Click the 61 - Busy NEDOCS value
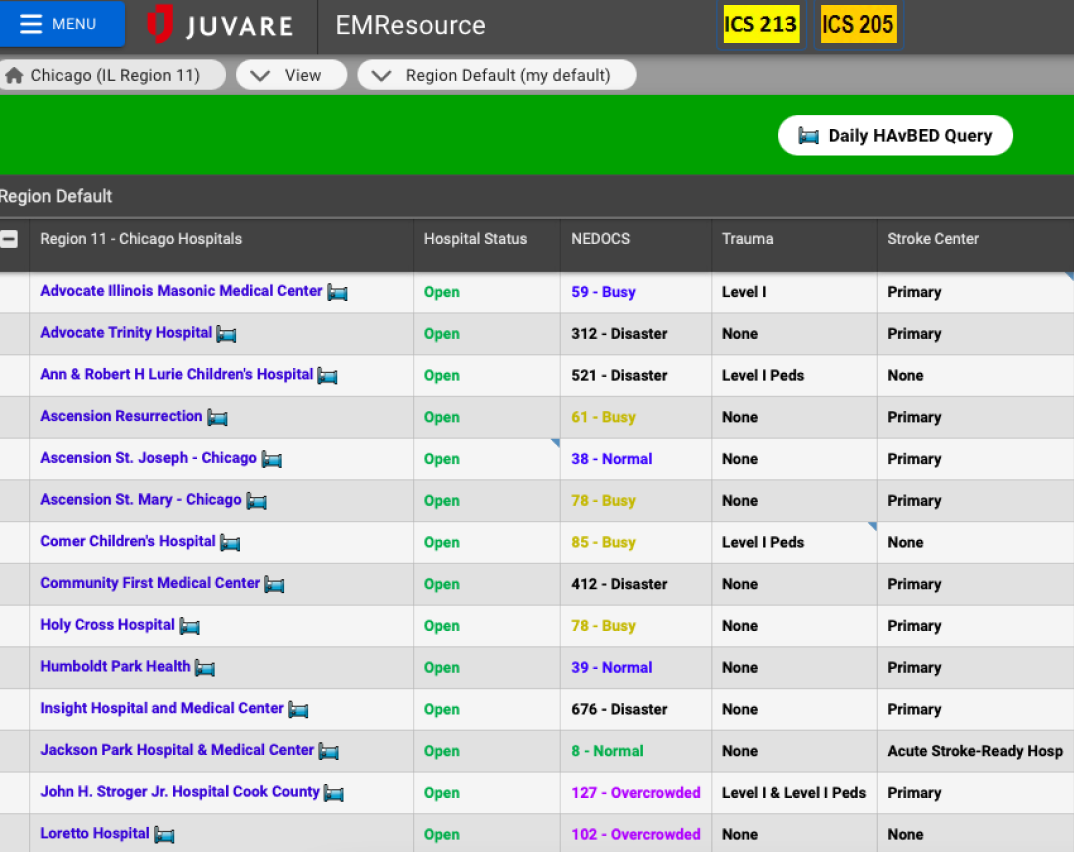The image size is (1074, 852). pos(603,418)
